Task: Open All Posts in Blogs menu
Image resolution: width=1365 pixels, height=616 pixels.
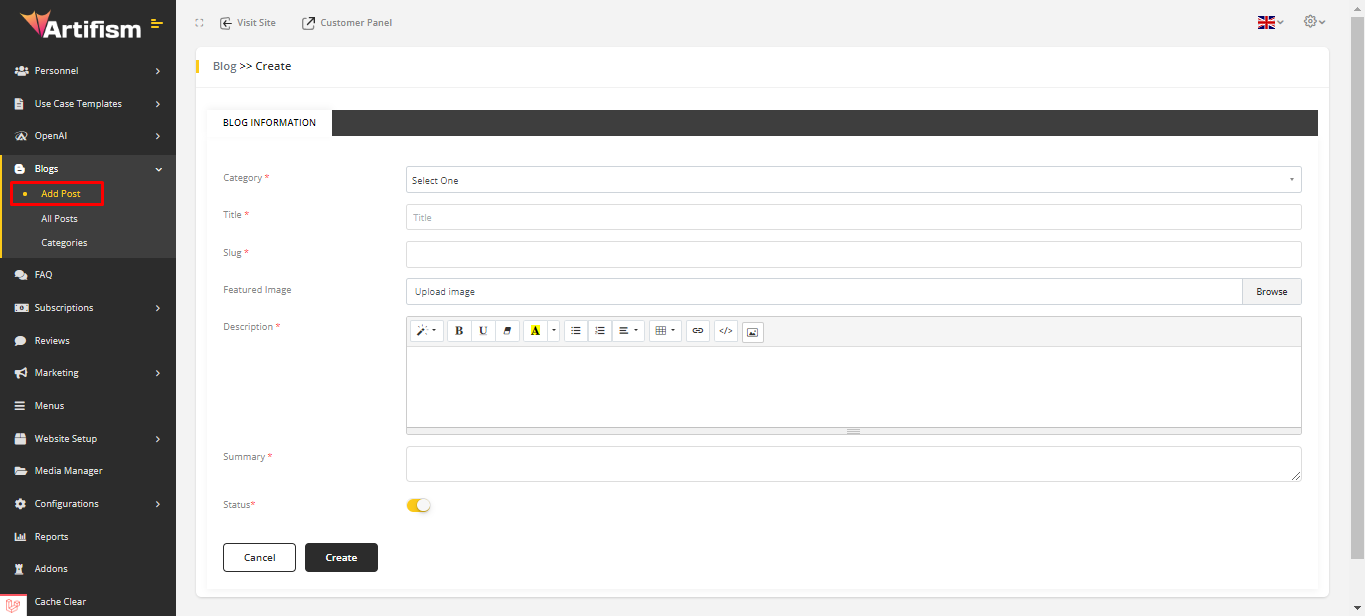Action: (59, 219)
